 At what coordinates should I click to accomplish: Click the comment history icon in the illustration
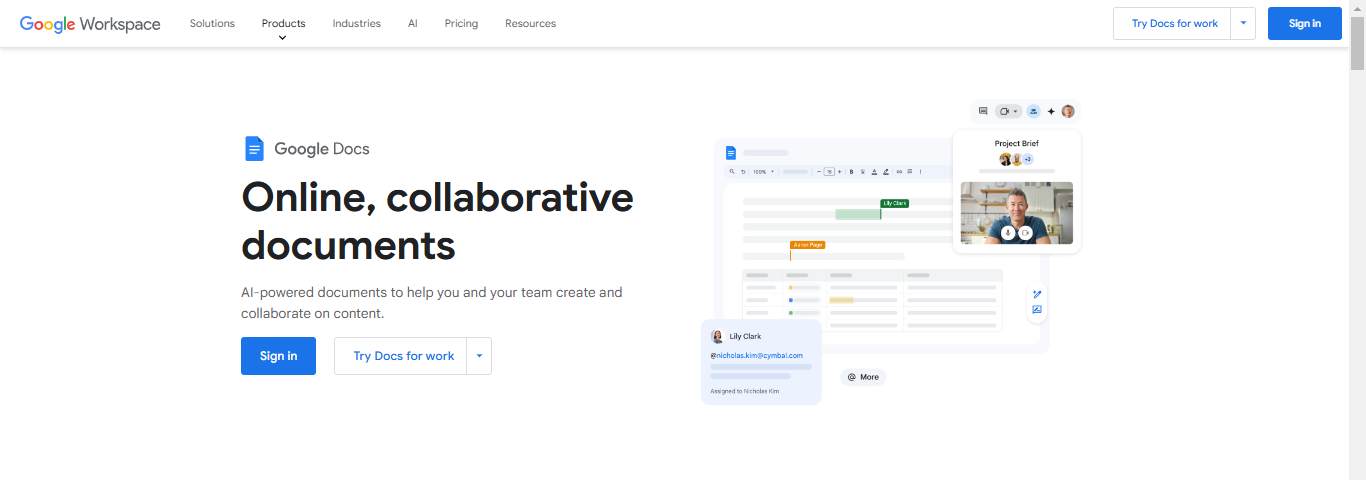coord(983,111)
